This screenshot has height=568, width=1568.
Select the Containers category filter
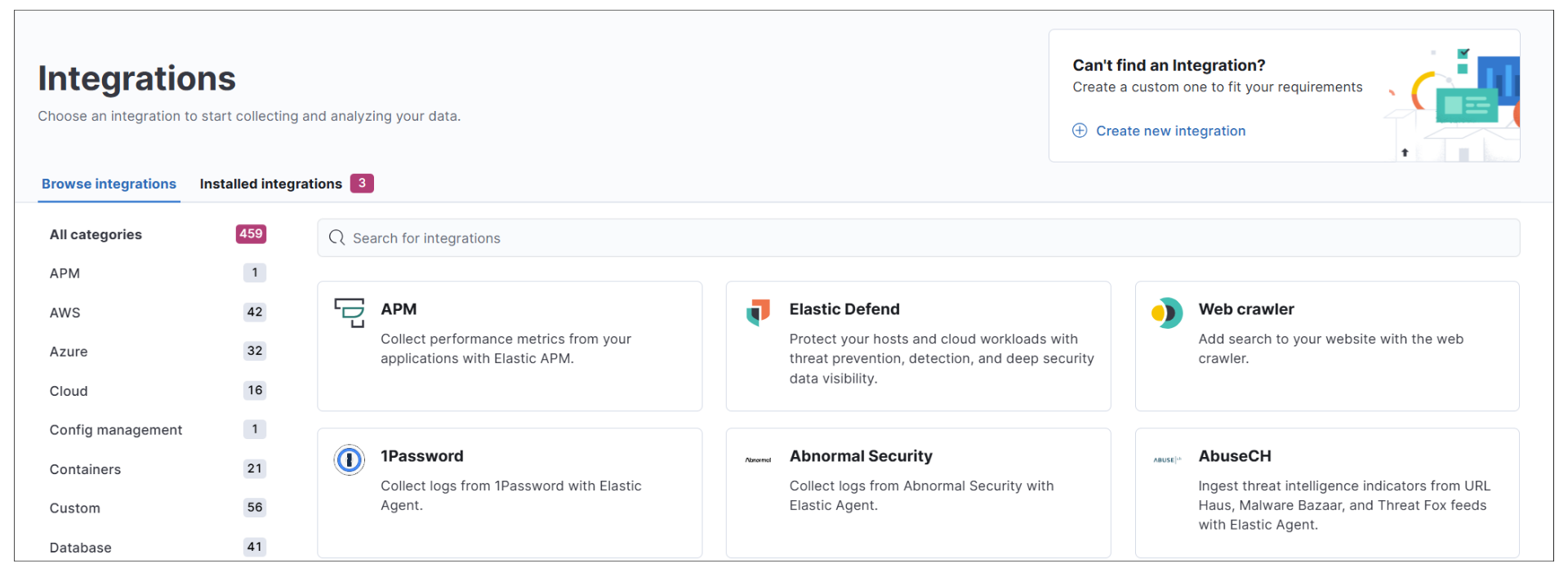[158, 469]
